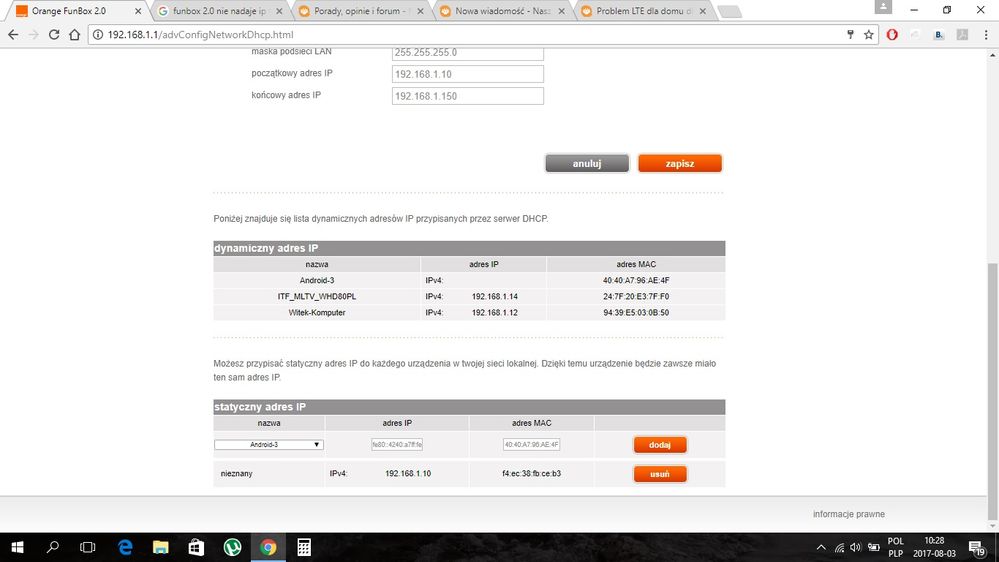
Task: Open the Chrome profile avatar button
Action: (883, 7)
